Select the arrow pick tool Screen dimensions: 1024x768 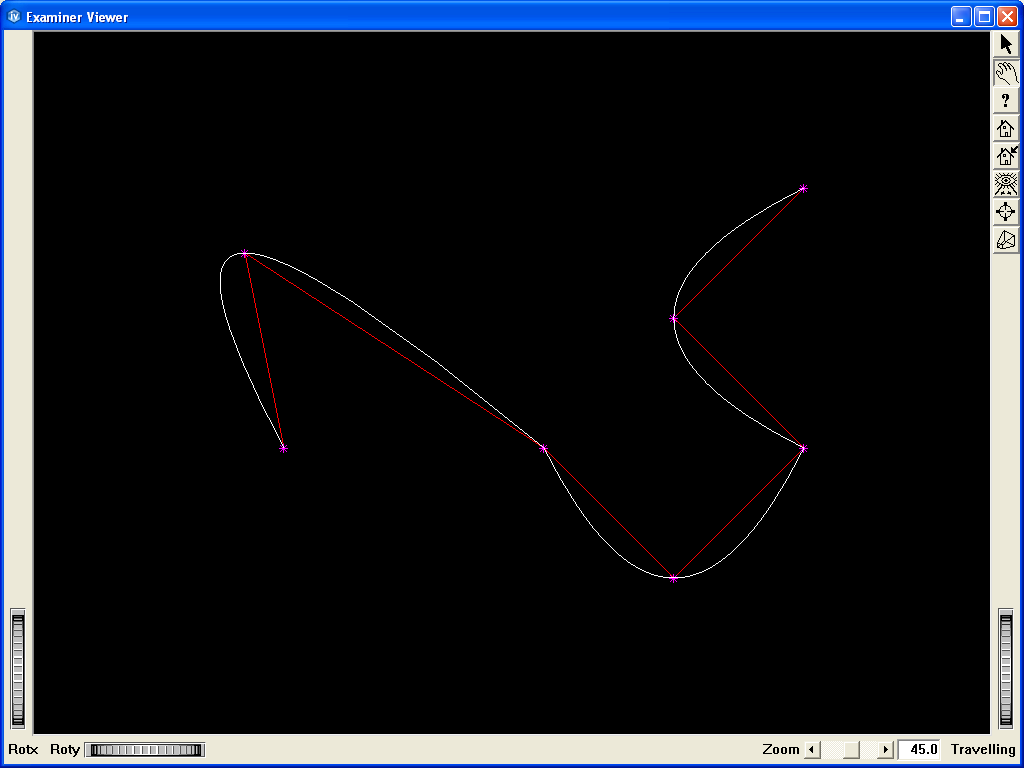(1005, 43)
